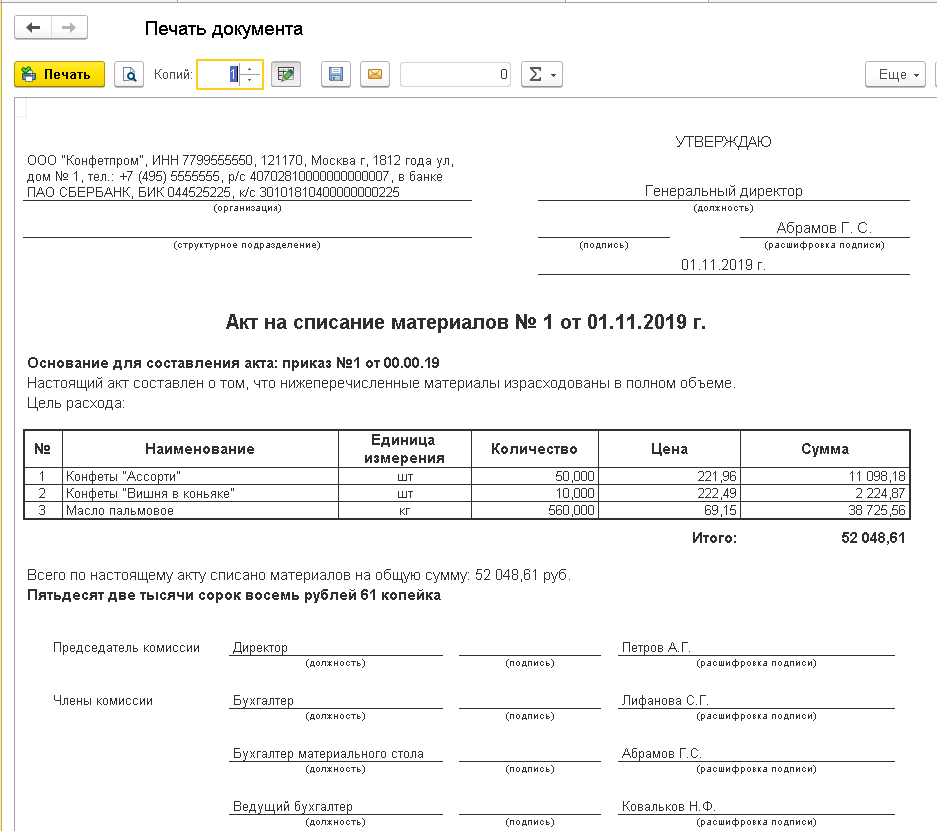Select sum cell 38 725,56
The image size is (937, 831).
tap(825, 510)
